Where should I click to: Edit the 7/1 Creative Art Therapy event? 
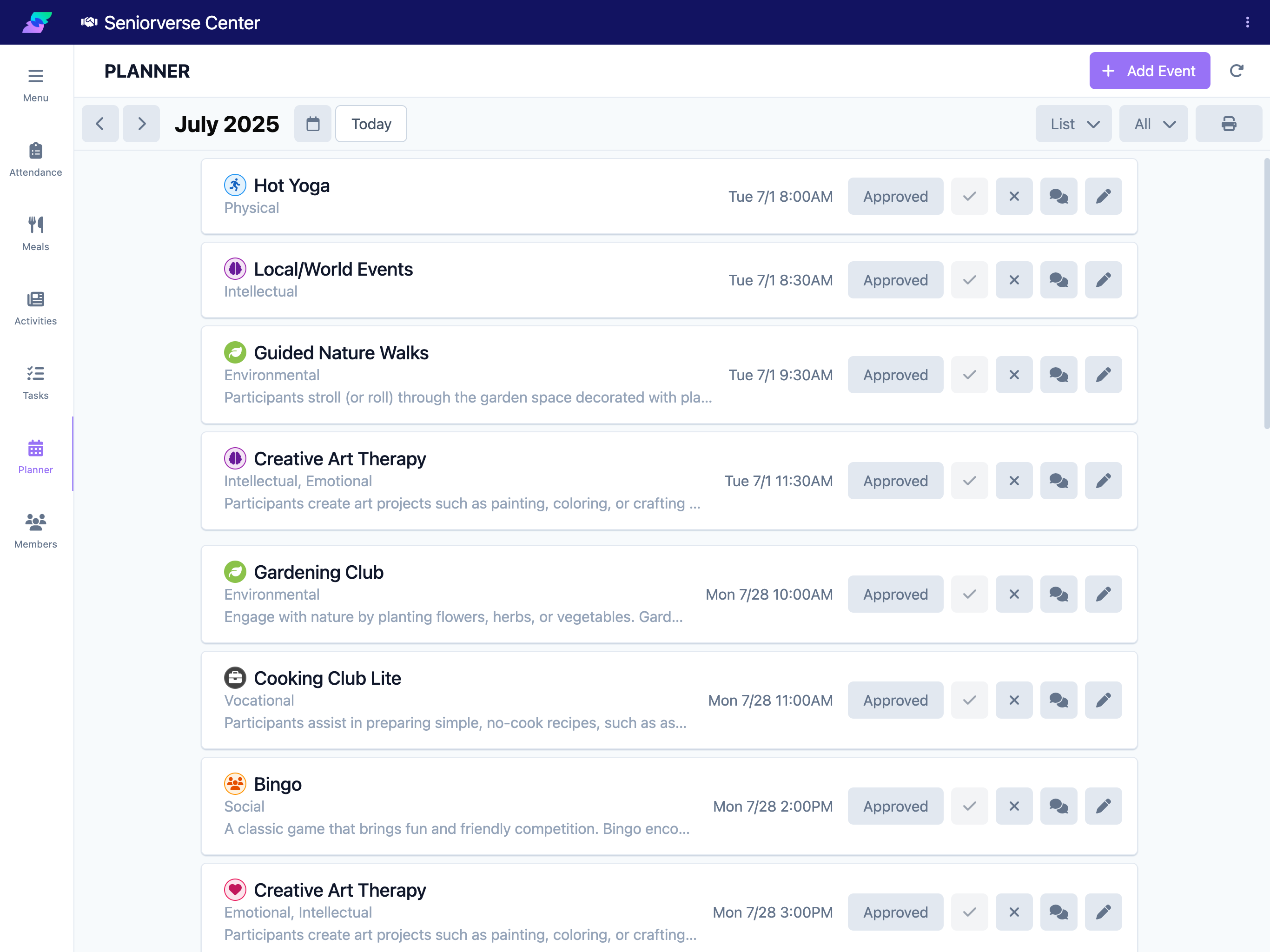tap(1103, 481)
